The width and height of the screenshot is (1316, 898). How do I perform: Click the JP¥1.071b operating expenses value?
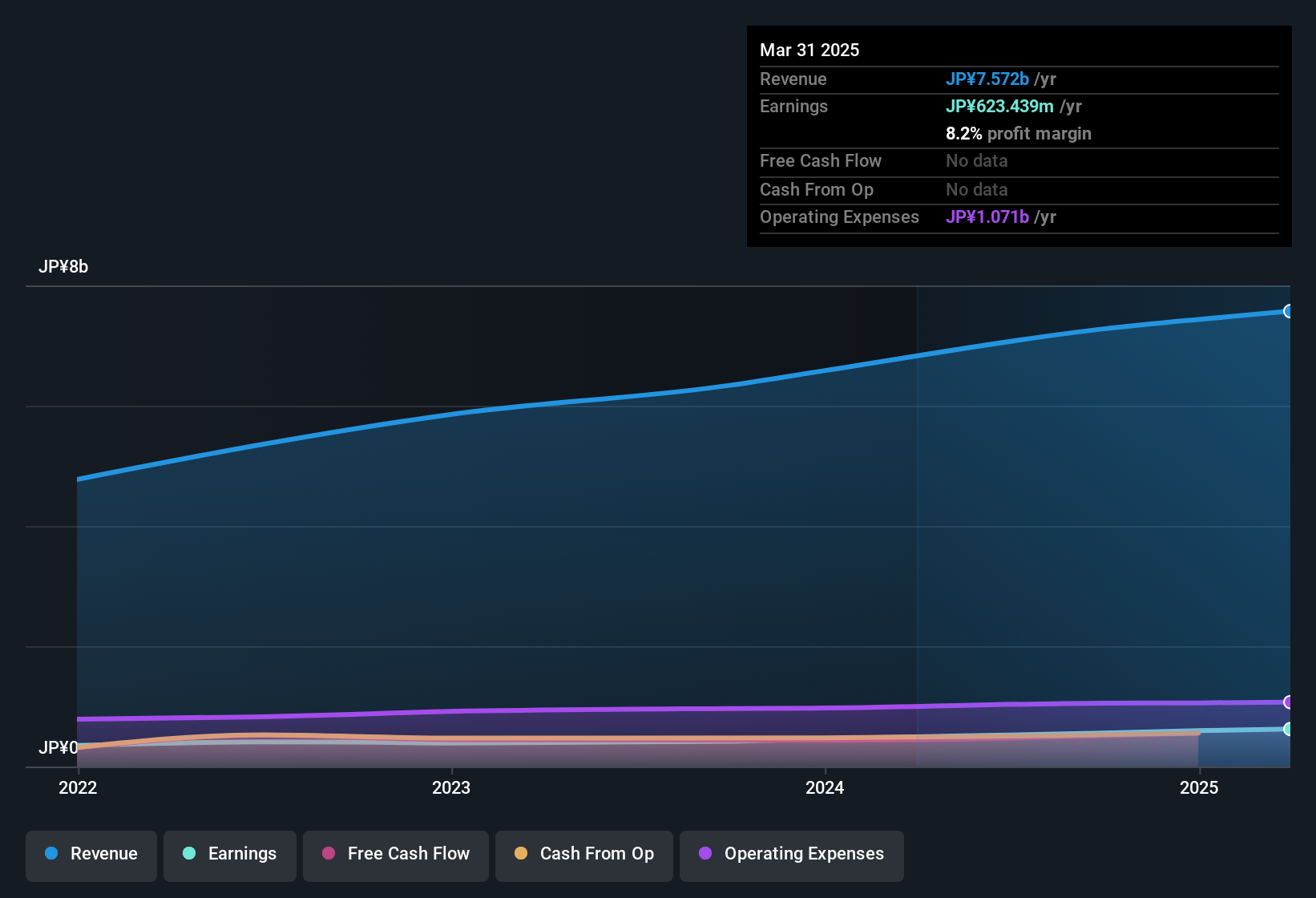point(987,216)
